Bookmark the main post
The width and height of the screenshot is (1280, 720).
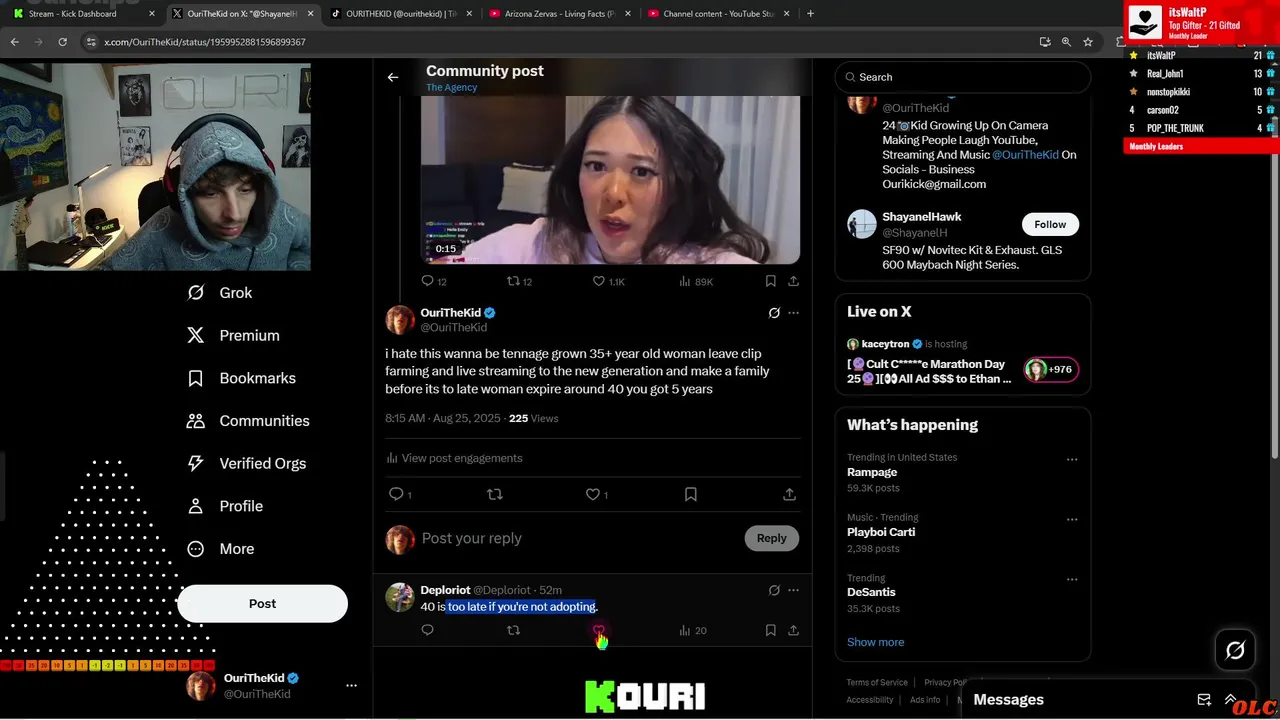pyautogui.click(x=691, y=494)
